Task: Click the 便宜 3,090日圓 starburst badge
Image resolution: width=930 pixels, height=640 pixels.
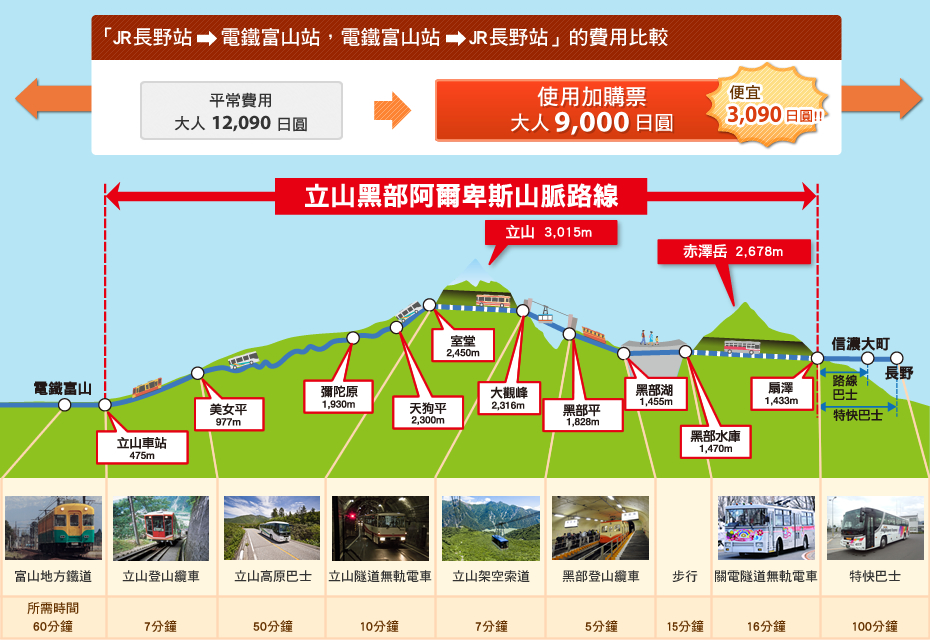Action: click(x=768, y=104)
